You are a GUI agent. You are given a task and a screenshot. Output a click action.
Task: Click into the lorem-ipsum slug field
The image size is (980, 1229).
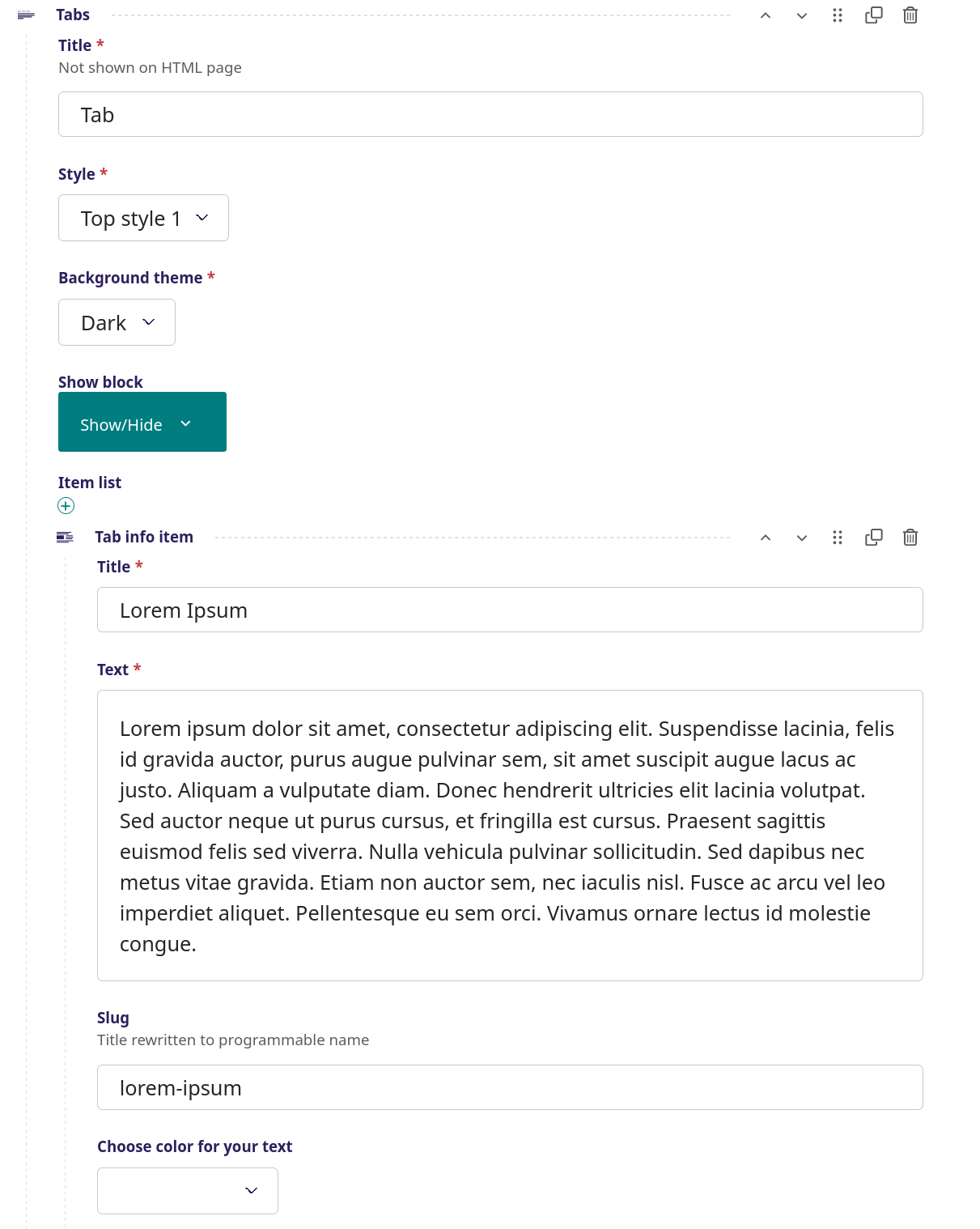[510, 1087]
